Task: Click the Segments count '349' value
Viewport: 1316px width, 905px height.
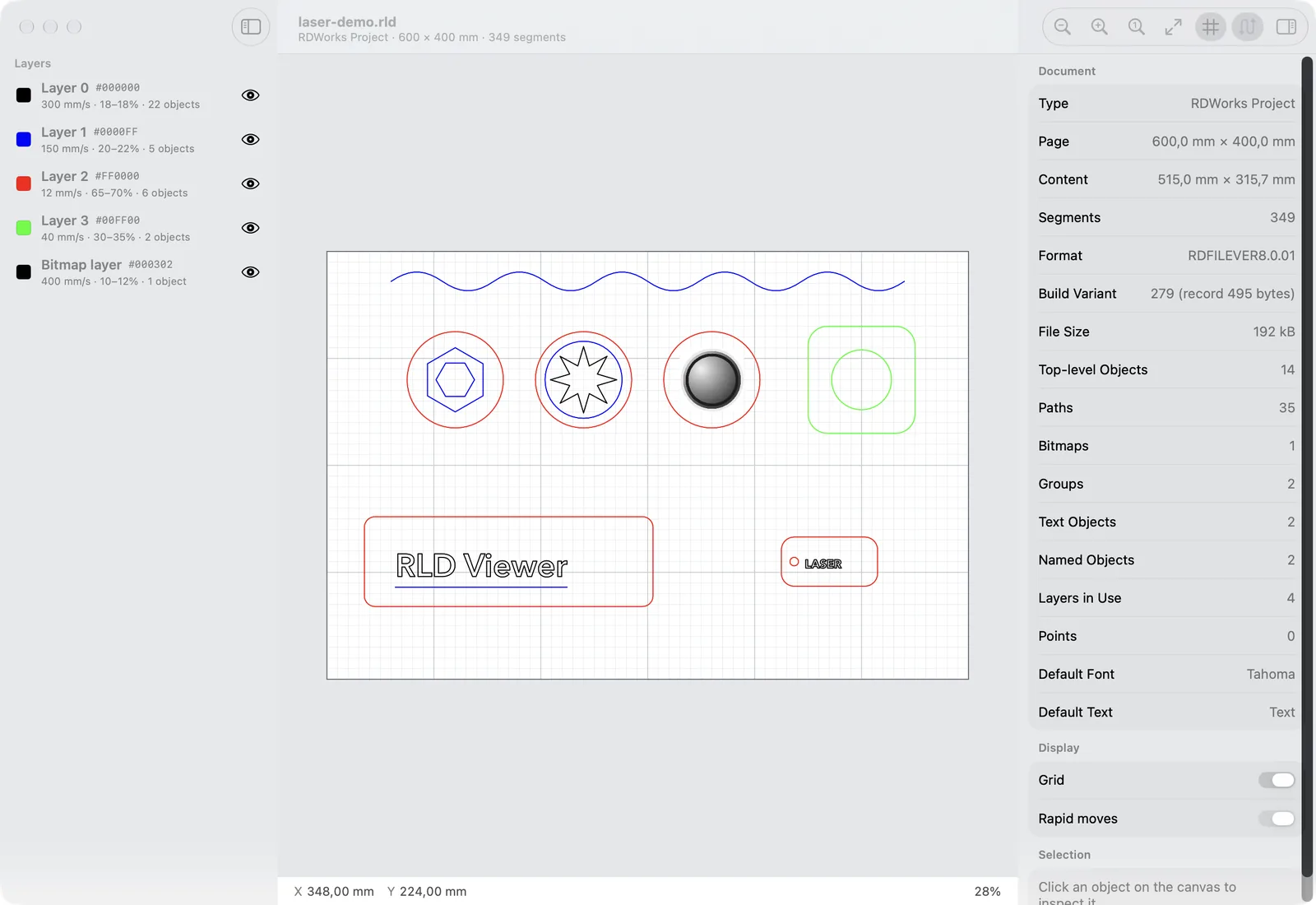Action: (x=1282, y=218)
